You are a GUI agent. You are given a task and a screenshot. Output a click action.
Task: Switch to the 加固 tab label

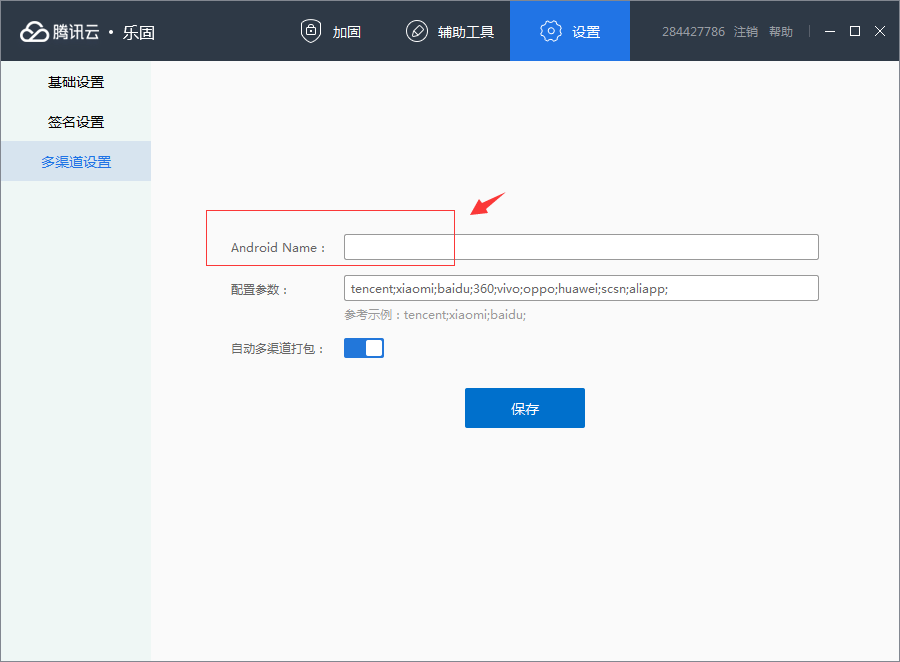347,32
